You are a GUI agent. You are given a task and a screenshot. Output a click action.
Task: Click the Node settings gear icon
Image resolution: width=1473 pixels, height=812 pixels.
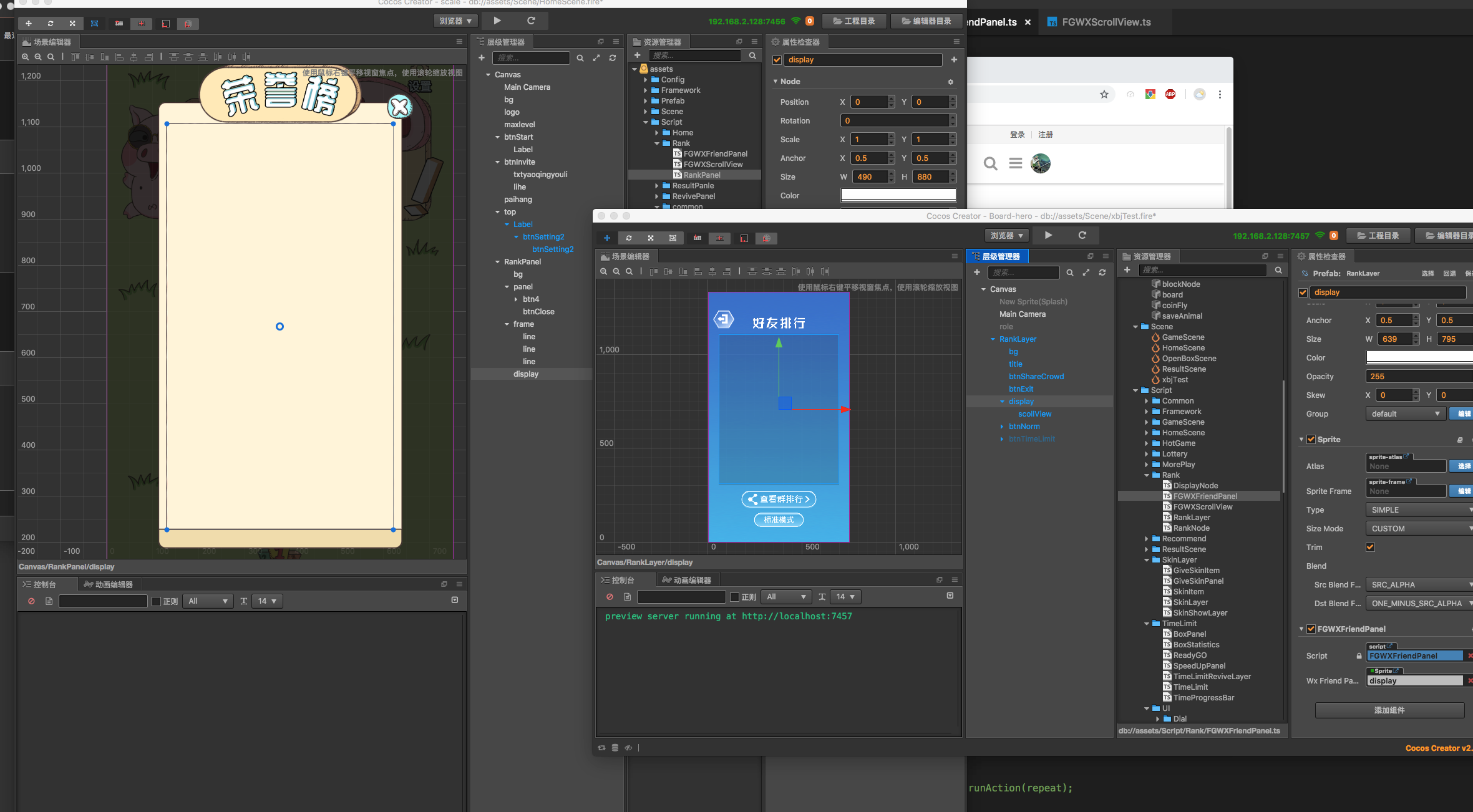click(950, 82)
